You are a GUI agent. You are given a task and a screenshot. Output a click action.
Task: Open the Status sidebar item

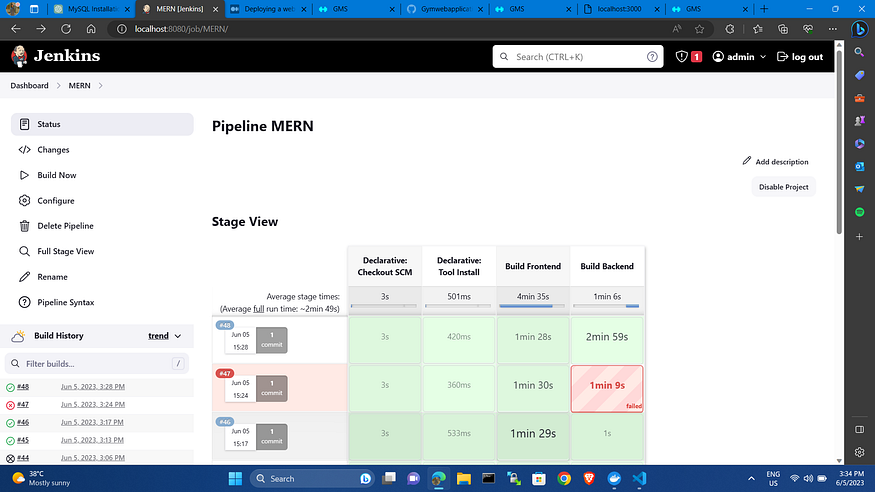[102, 124]
